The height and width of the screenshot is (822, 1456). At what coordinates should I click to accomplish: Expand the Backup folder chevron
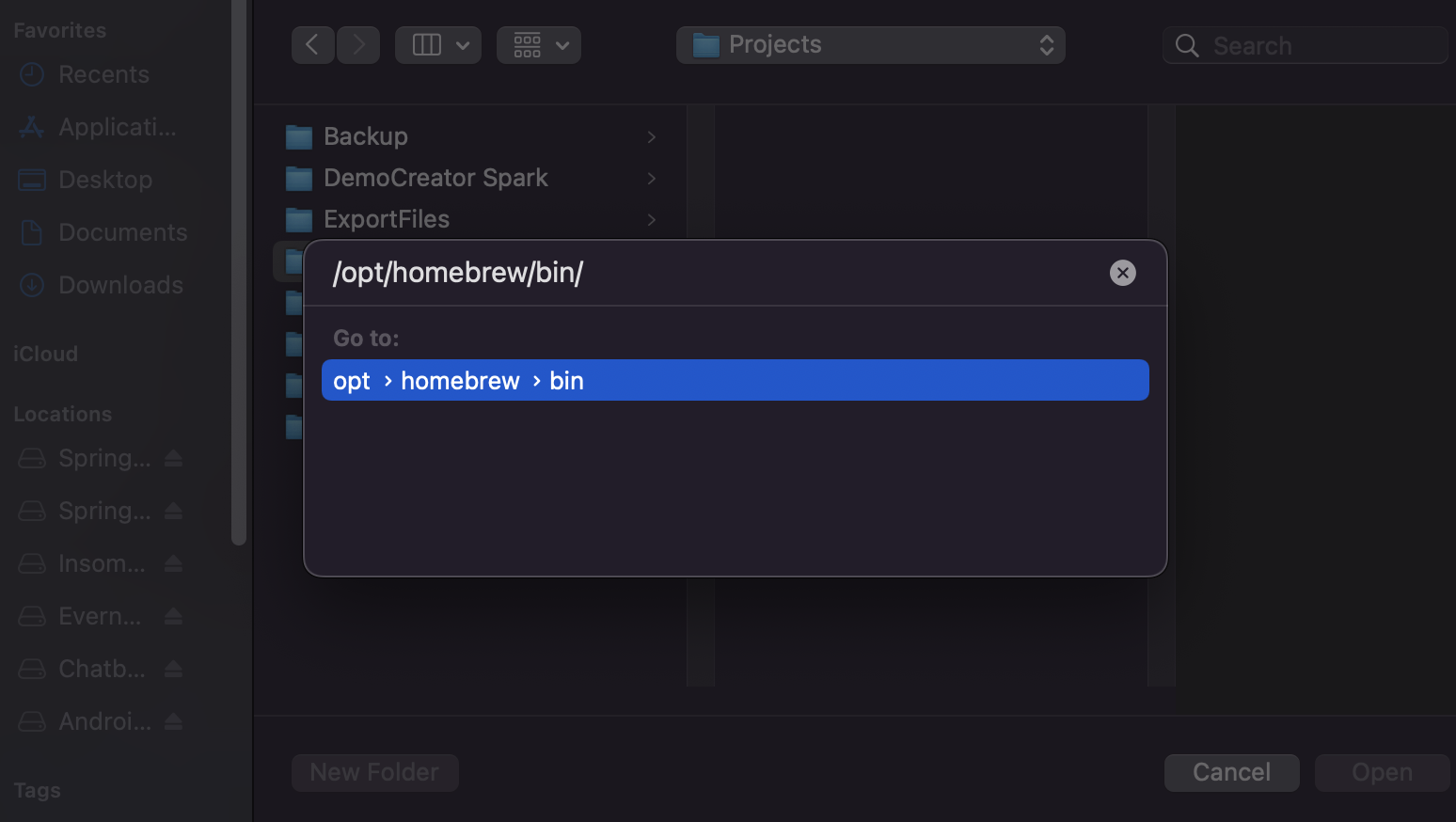point(651,137)
